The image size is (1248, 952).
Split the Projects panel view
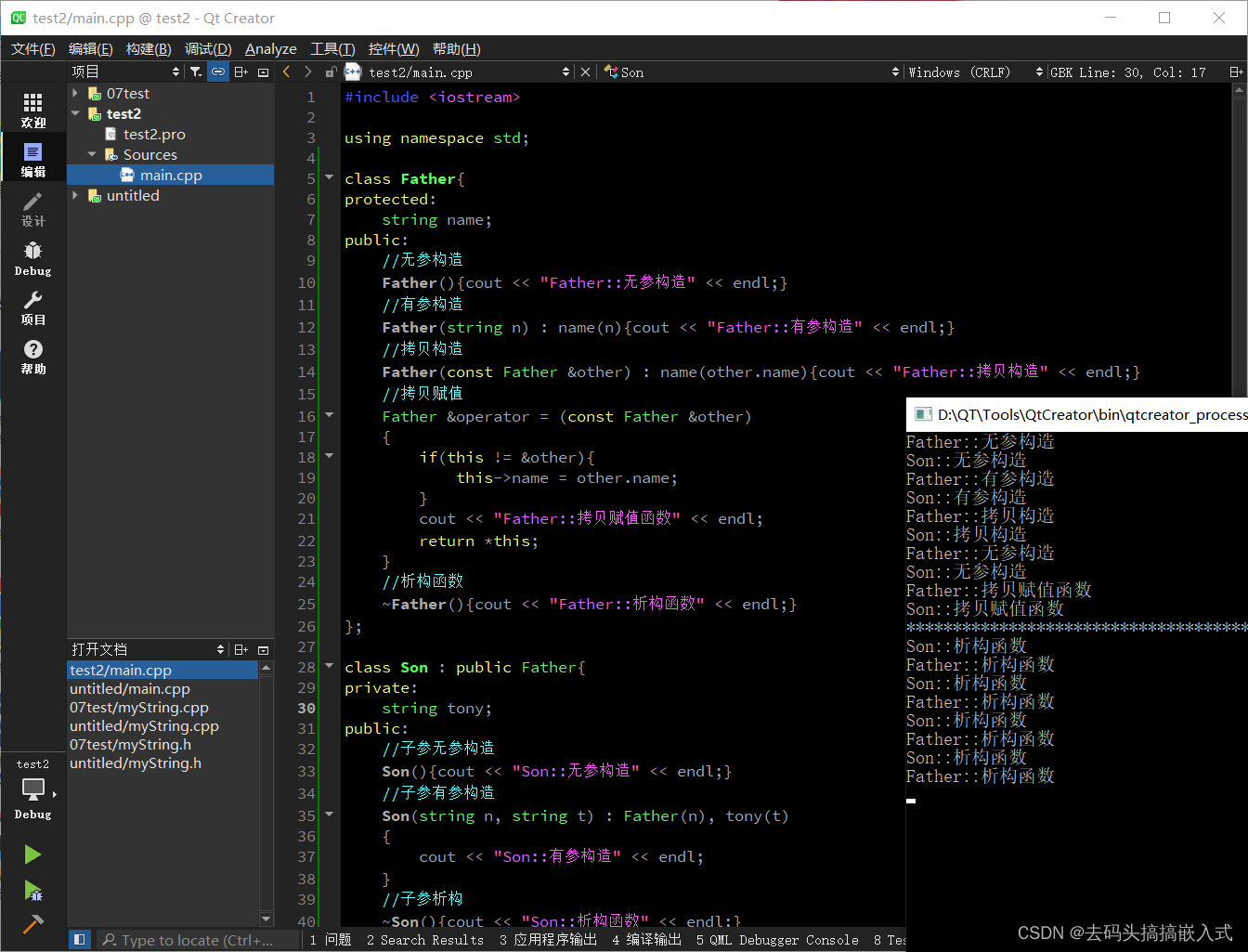pyautogui.click(x=240, y=71)
